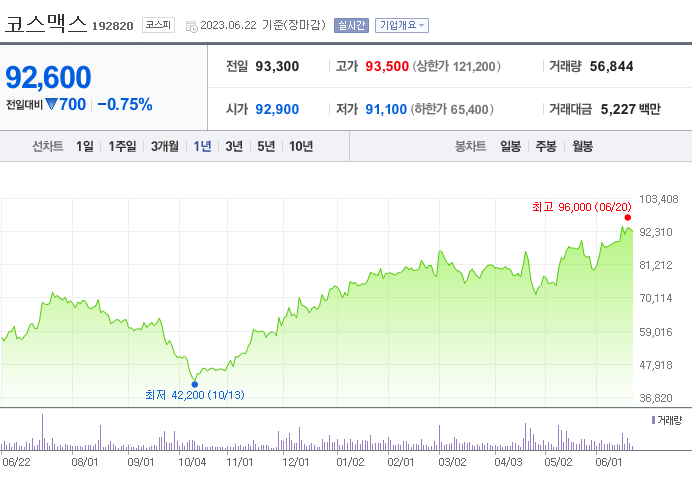692x479 pixels.
Task: Click the red 최고 96,000 high point marker
Action: pos(628,218)
